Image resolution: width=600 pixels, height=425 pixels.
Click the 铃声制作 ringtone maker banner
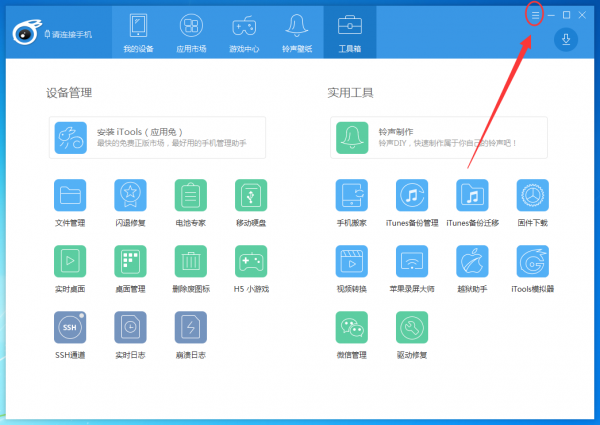pyautogui.click(x=439, y=138)
